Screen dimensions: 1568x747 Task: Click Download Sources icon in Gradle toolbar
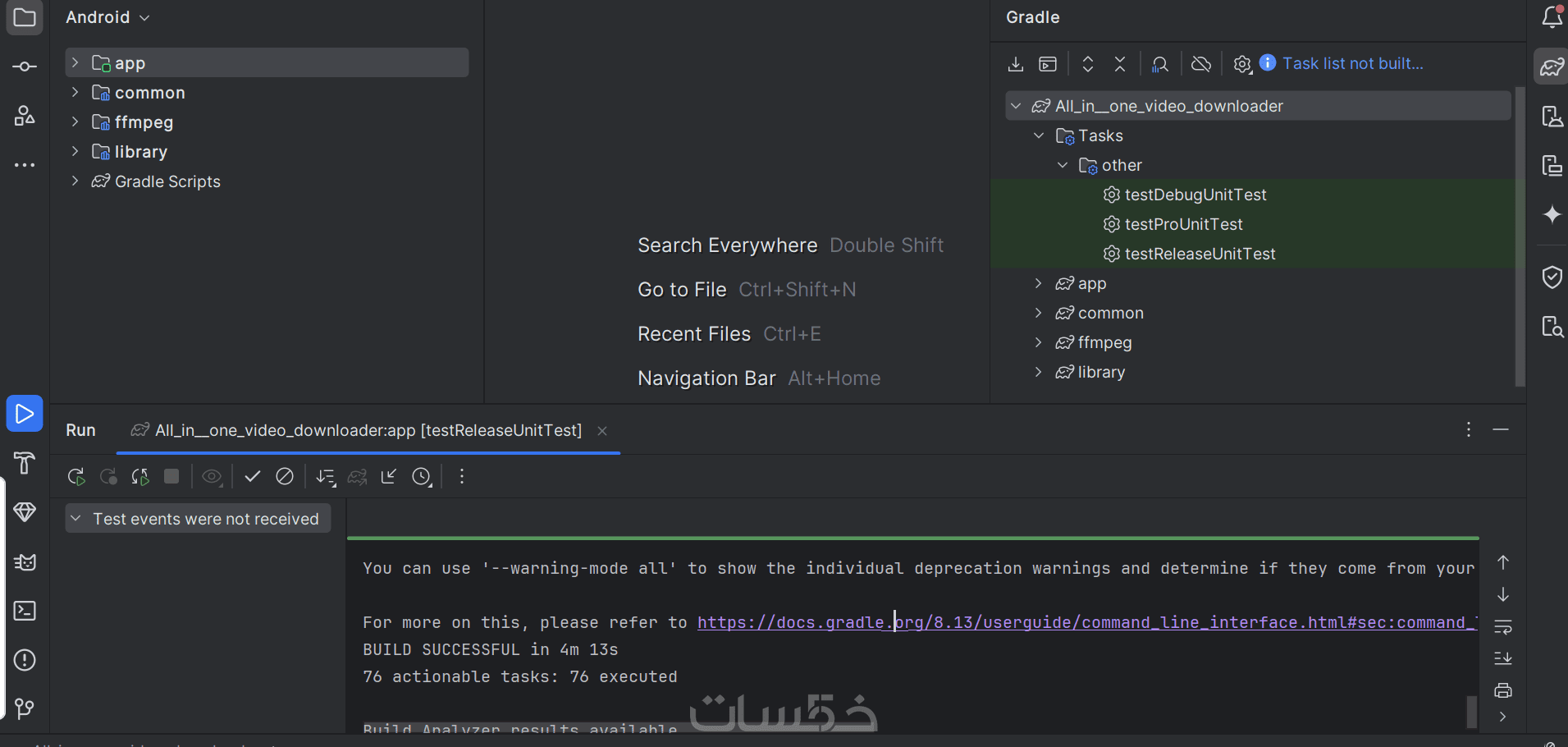coord(1016,64)
